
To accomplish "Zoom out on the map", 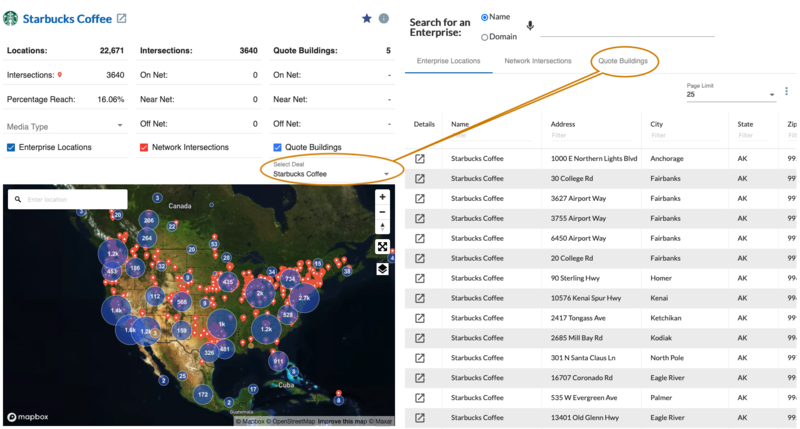I will click(382, 212).
